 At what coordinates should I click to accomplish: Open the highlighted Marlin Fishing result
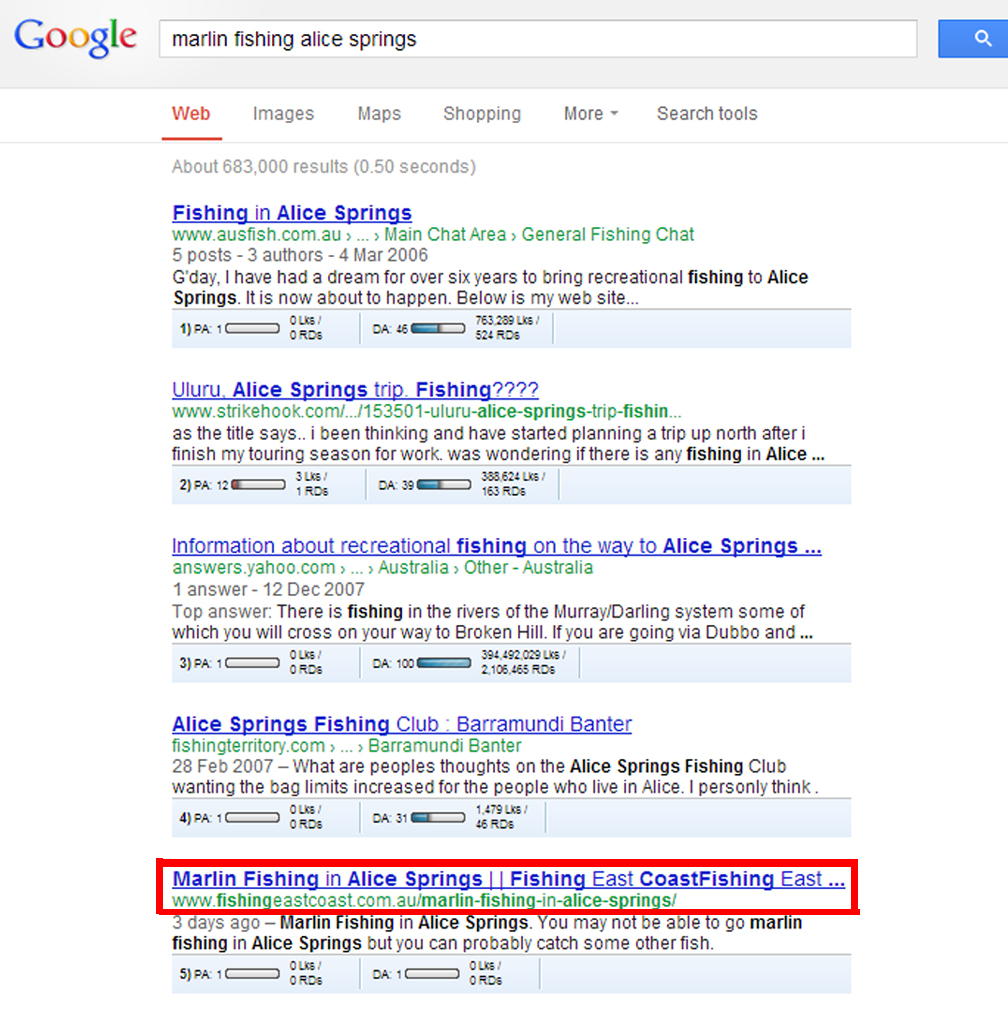[x=508, y=879]
